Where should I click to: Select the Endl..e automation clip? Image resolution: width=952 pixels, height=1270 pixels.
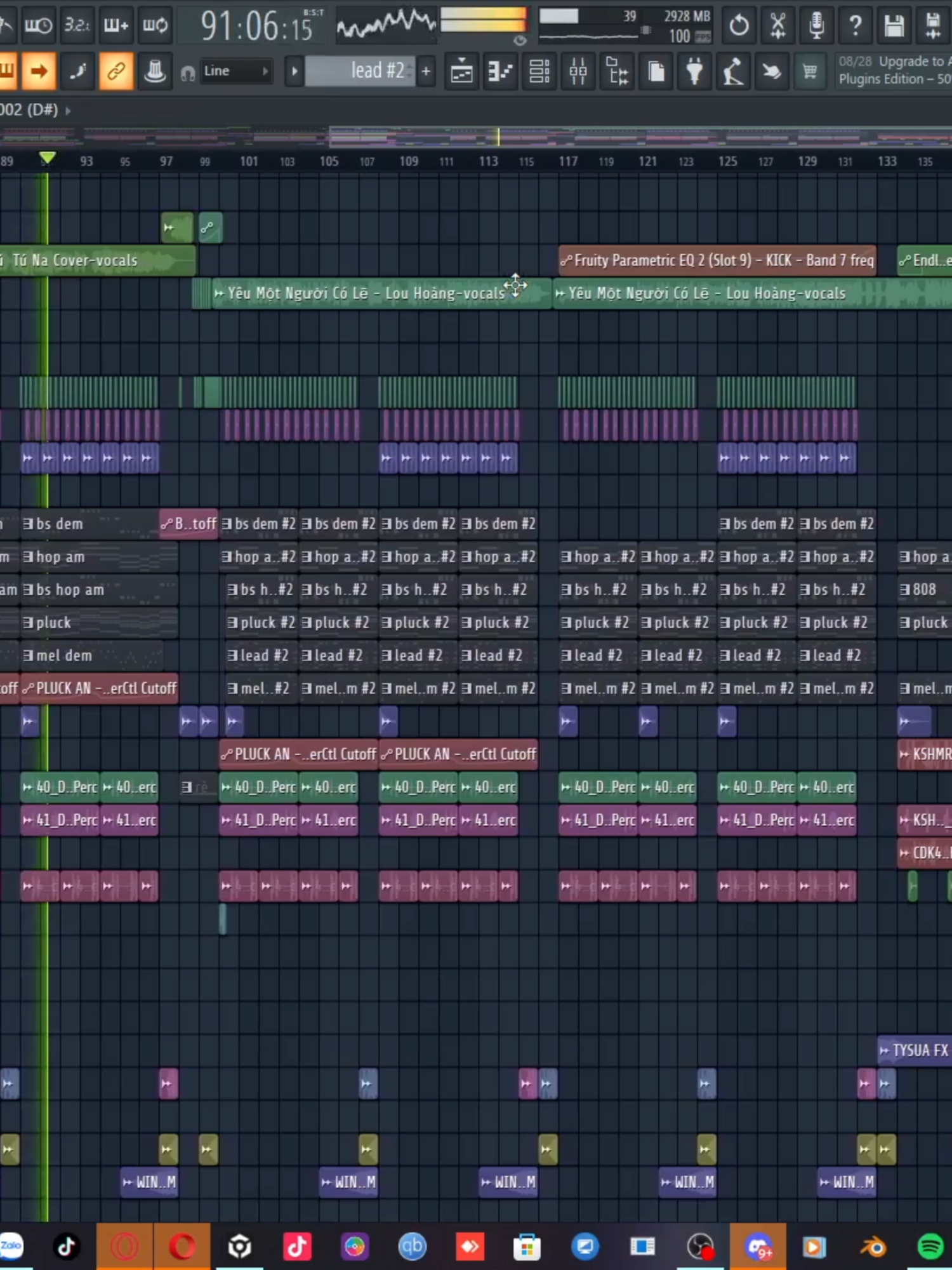[x=925, y=260]
